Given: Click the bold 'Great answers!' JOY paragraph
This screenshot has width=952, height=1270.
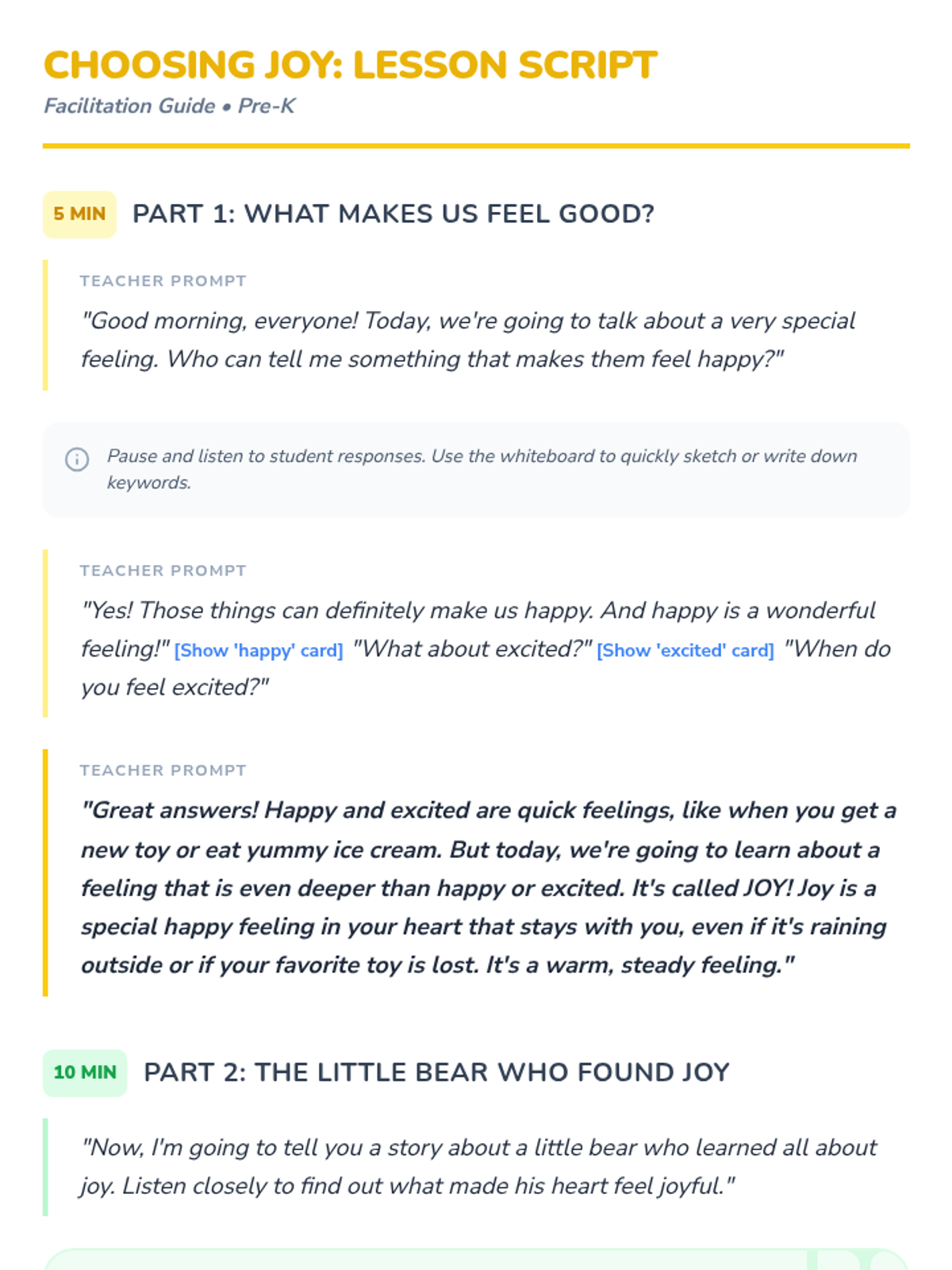Looking at the screenshot, I should [x=489, y=887].
